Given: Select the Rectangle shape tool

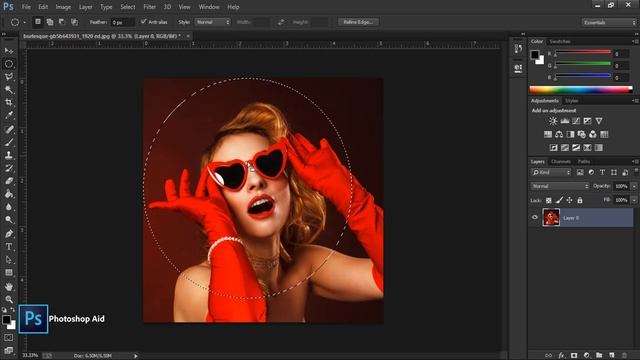Looking at the screenshot, I should point(9,273).
